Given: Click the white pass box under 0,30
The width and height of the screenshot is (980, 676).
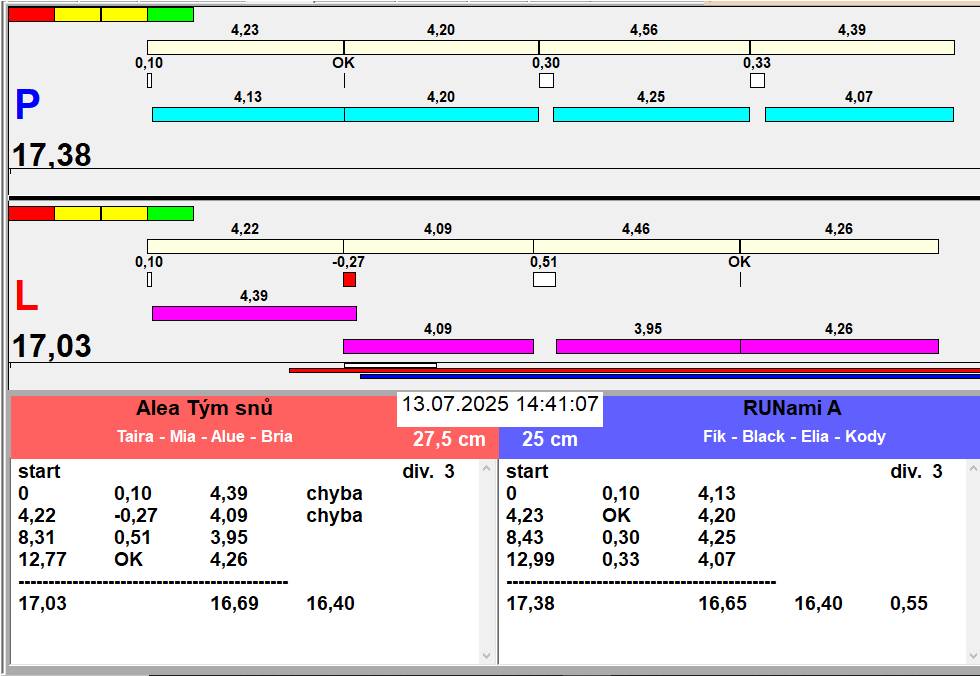Looking at the screenshot, I should pyautogui.click(x=546, y=80).
